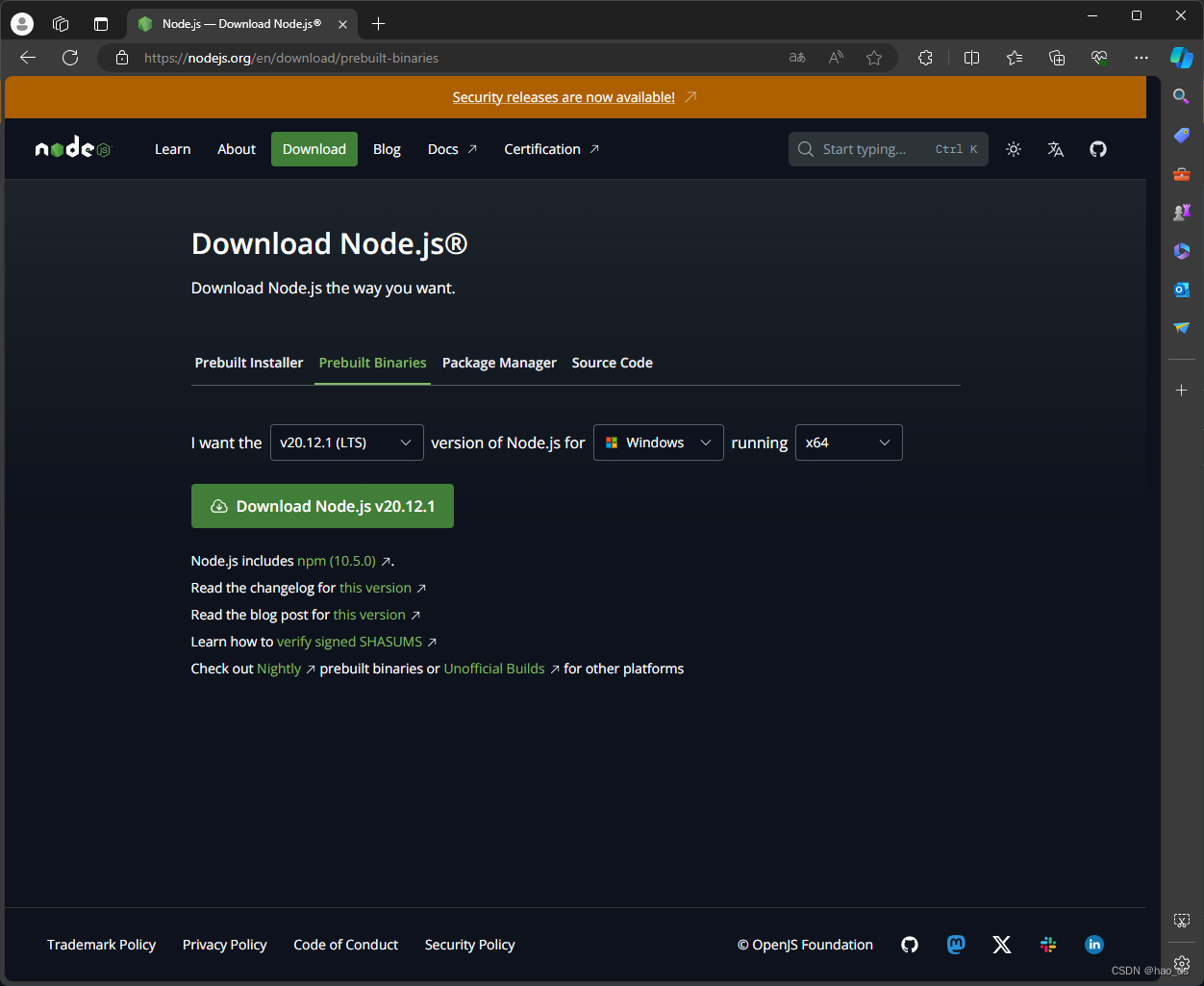Screen dimensions: 1204x986
Task: Open Outlook from the Edge sidebar
Action: click(x=1181, y=290)
